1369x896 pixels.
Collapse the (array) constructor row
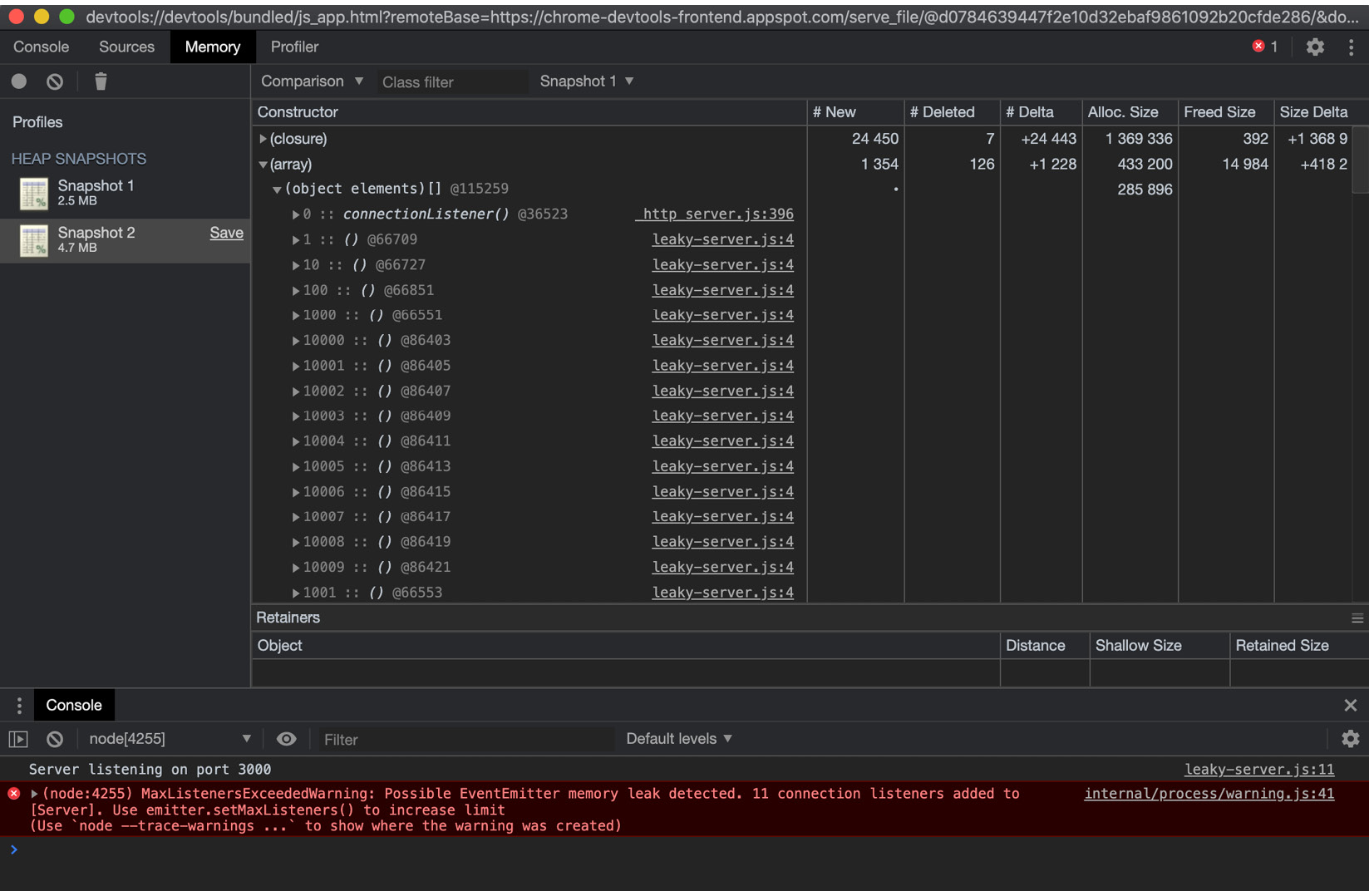(x=263, y=164)
